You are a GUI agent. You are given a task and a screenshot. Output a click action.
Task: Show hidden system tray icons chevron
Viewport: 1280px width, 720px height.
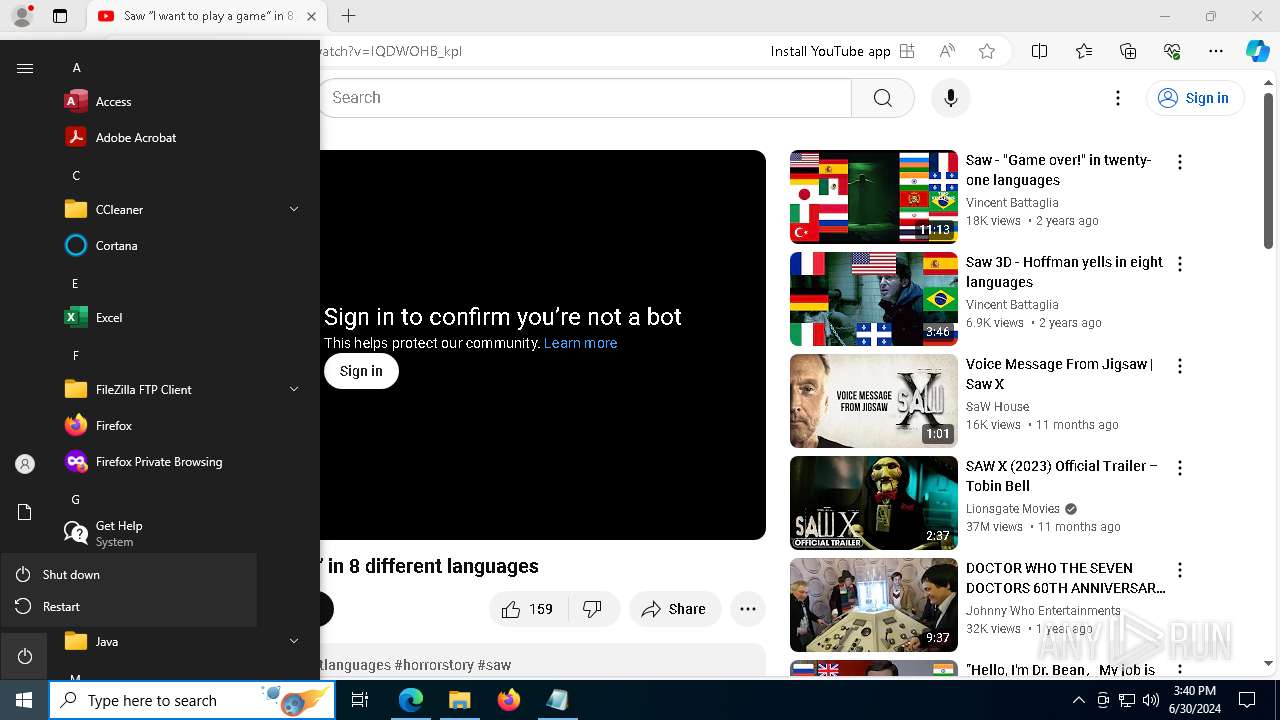coord(1078,700)
